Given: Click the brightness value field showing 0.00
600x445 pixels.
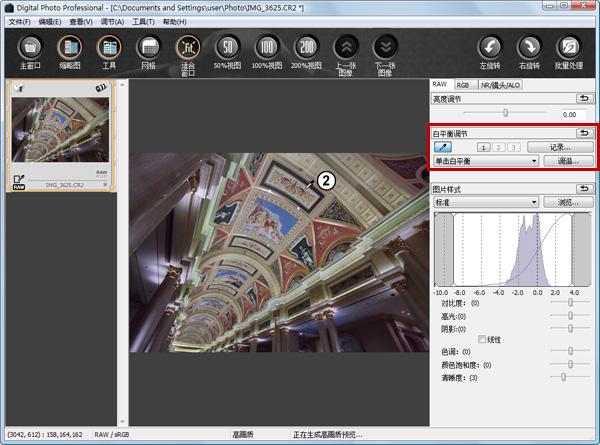Looking at the screenshot, I should pos(570,114).
